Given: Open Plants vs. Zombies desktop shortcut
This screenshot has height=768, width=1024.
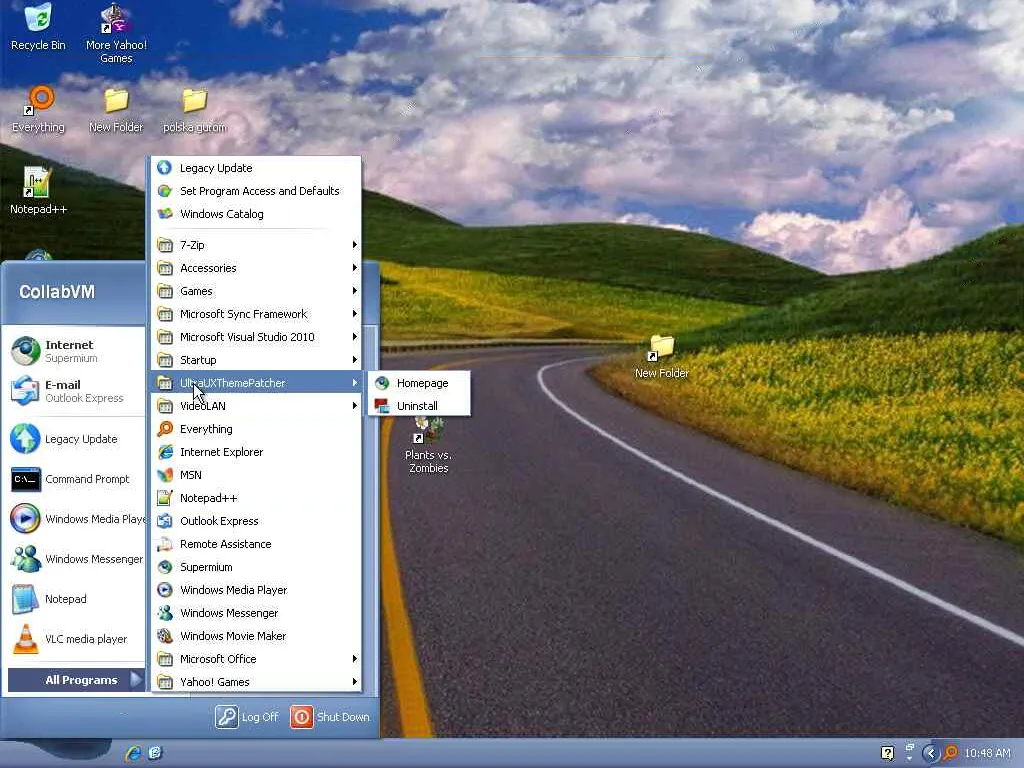Looking at the screenshot, I should click(428, 445).
